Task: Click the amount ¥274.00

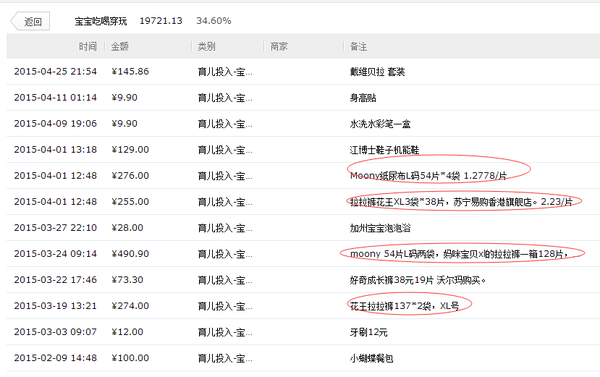Action: tap(130, 306)
